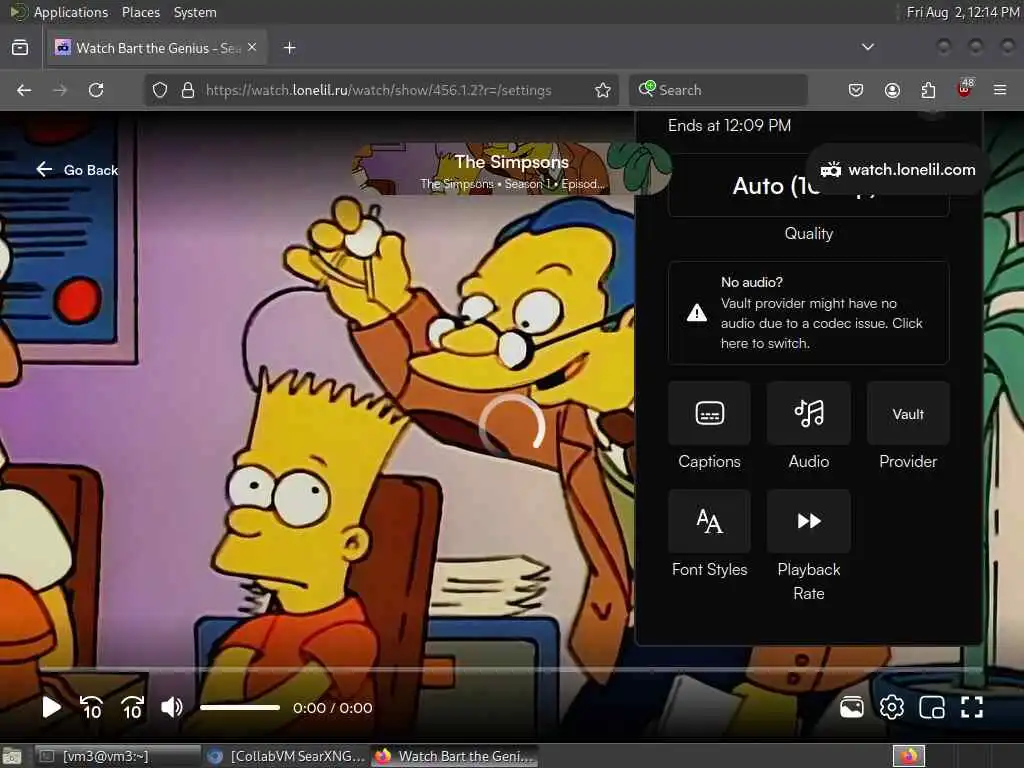Open the System menu

tap(195, 12)
